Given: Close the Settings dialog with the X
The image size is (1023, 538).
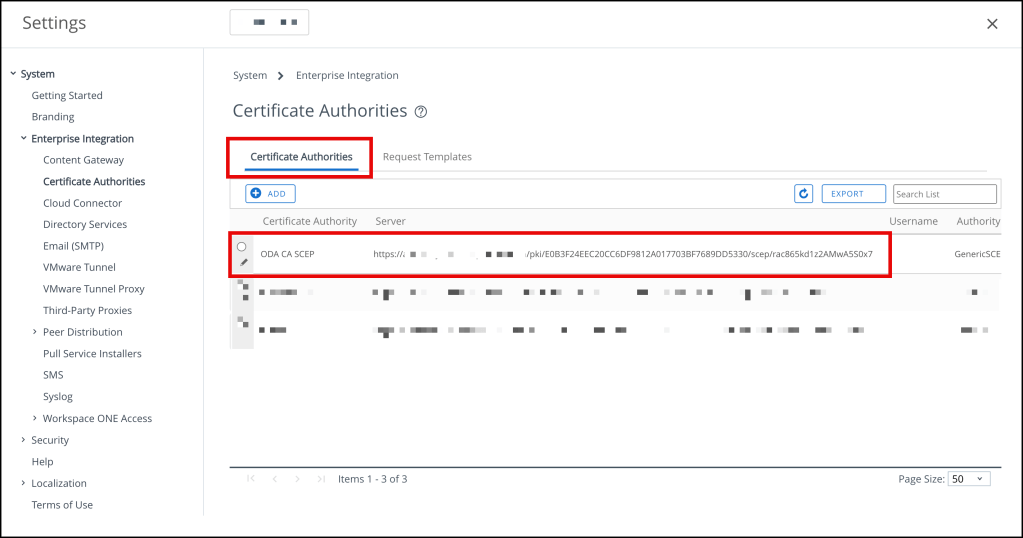Looking at the screenshot, I should 992,24.
